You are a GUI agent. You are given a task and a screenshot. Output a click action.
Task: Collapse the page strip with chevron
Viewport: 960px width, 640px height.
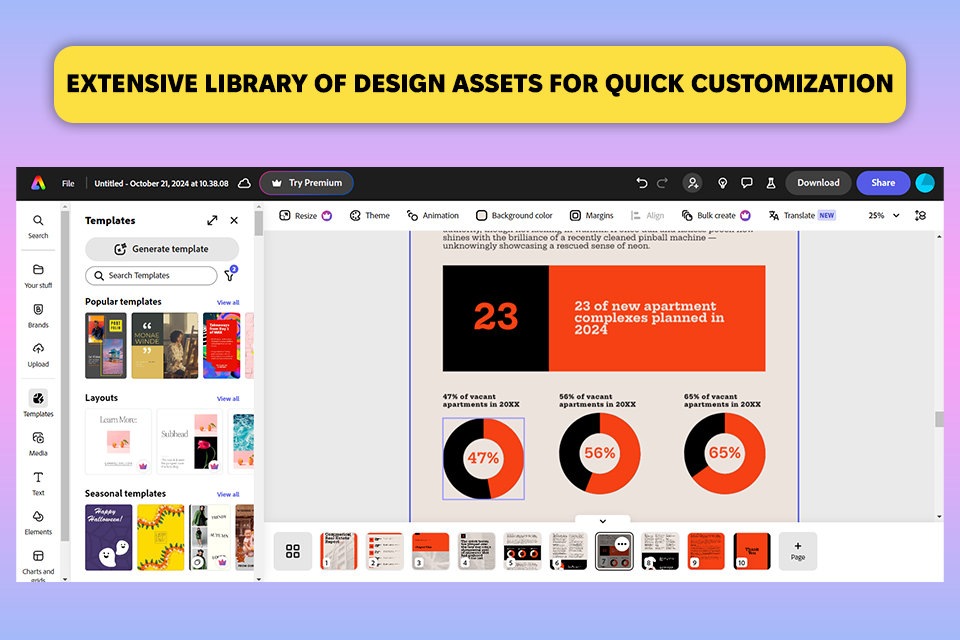[x=602, y=521]
